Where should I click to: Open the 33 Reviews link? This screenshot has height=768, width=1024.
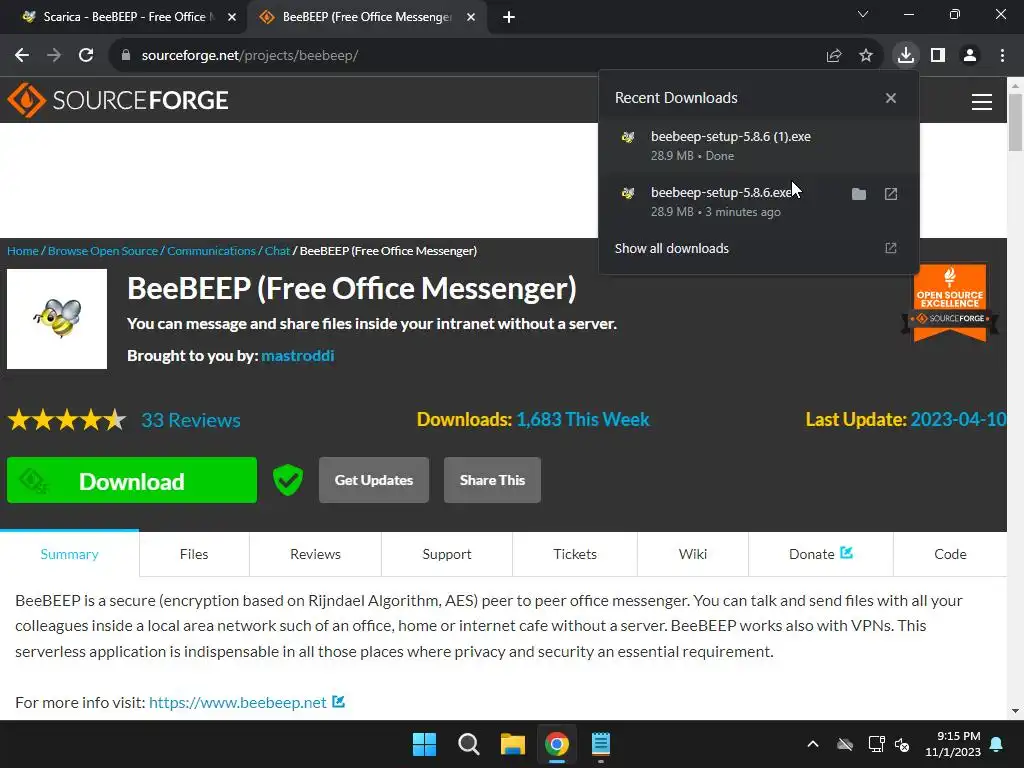191,420
